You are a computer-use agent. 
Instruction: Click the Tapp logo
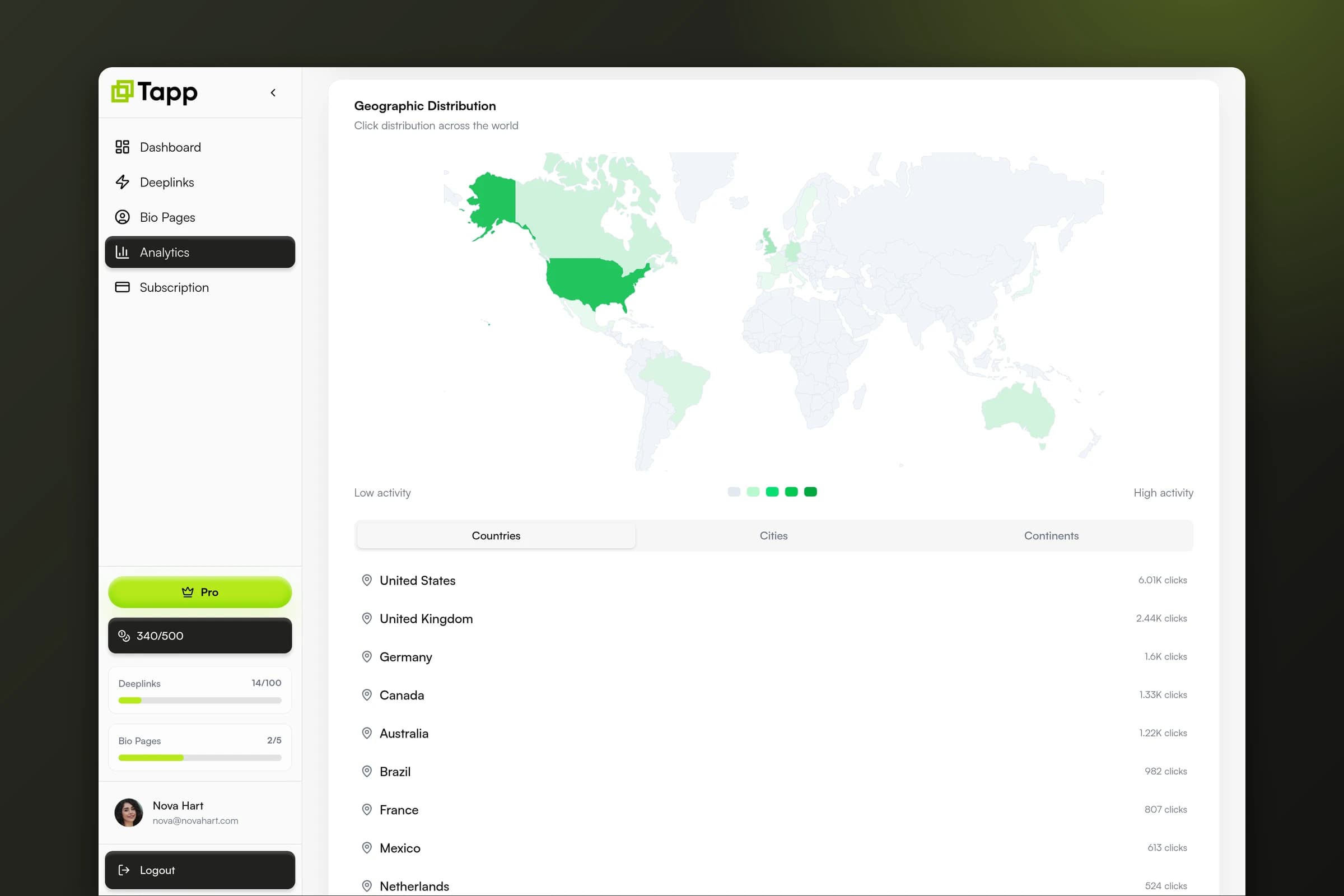(x=155, y=92)
